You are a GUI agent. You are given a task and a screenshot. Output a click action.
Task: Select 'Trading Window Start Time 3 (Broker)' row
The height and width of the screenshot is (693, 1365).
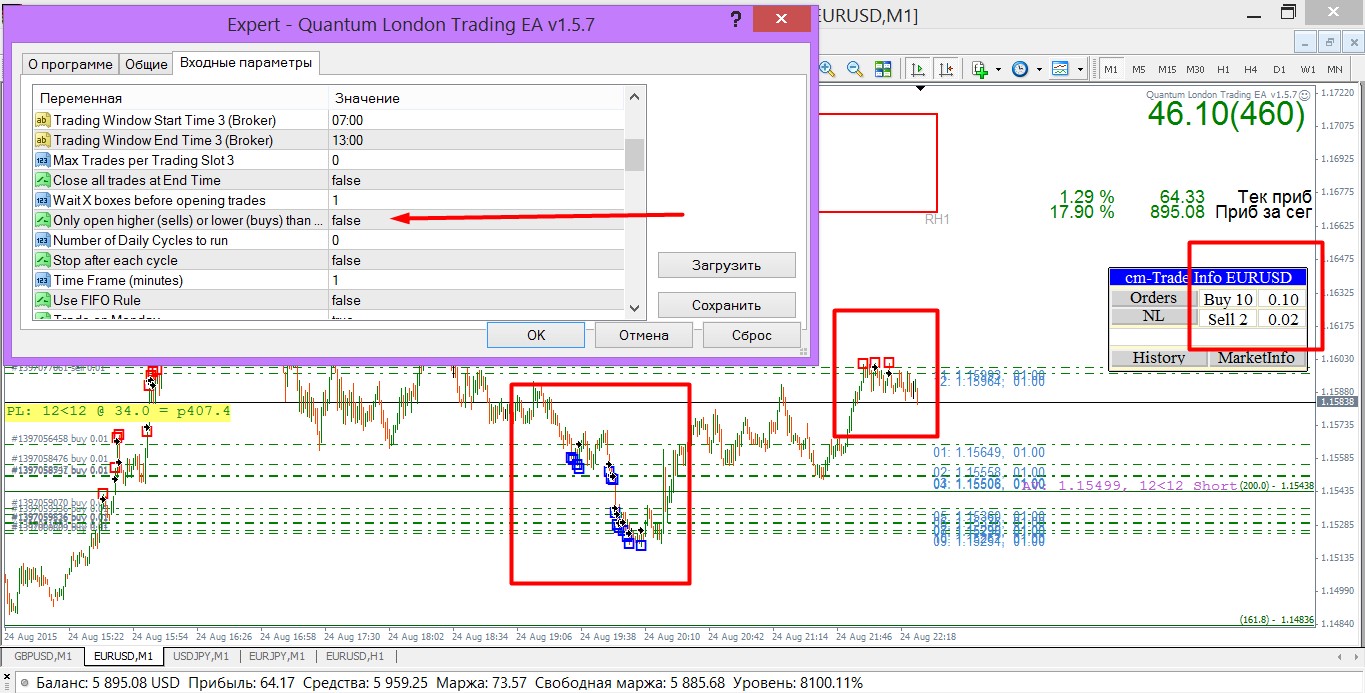(x=329, y=120)
